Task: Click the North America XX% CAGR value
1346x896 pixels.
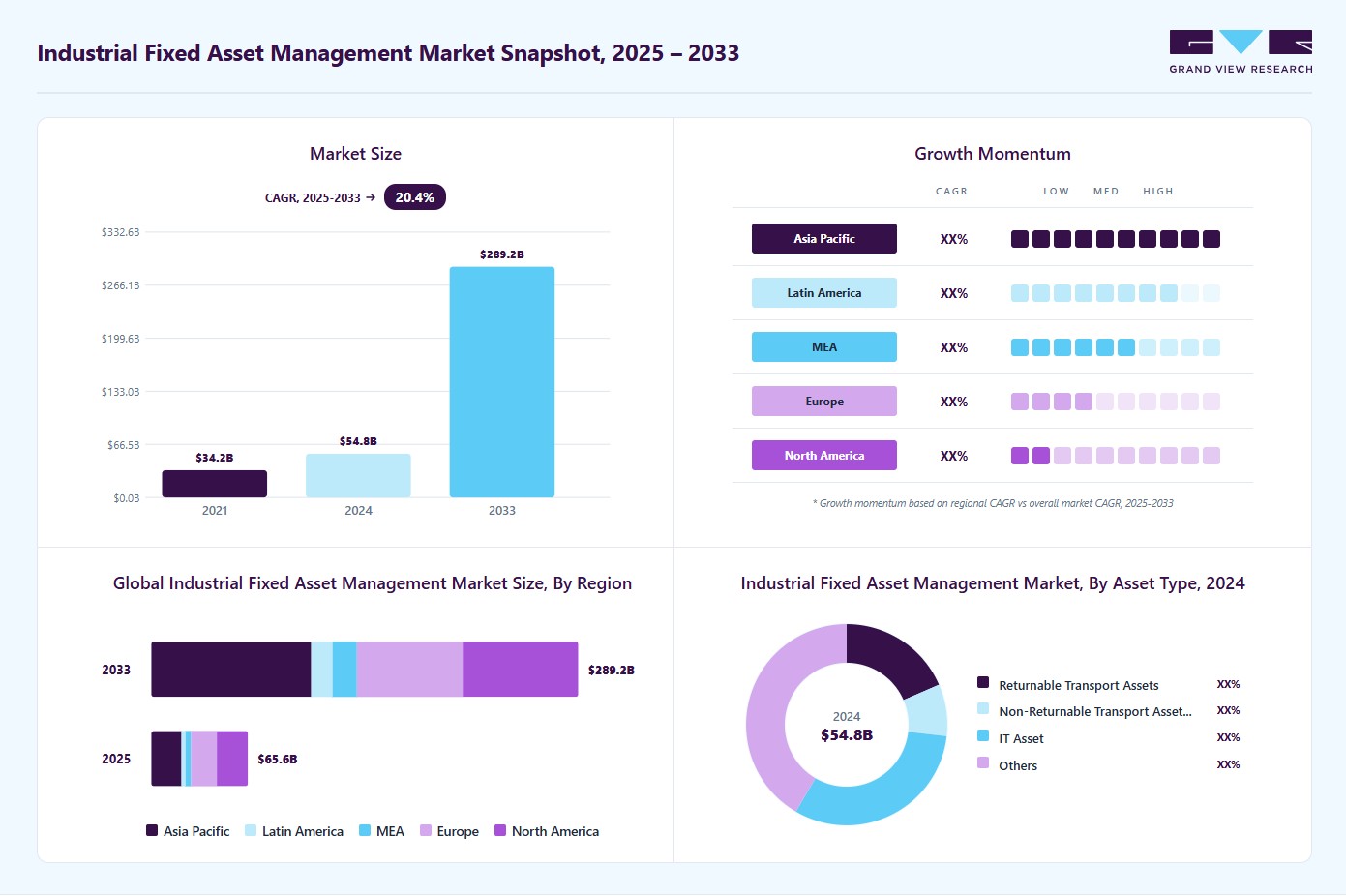Action: (954, 456)
